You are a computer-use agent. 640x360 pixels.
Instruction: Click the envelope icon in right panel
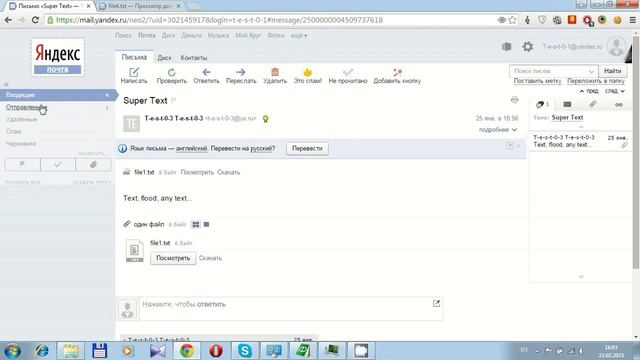[567, 105]
